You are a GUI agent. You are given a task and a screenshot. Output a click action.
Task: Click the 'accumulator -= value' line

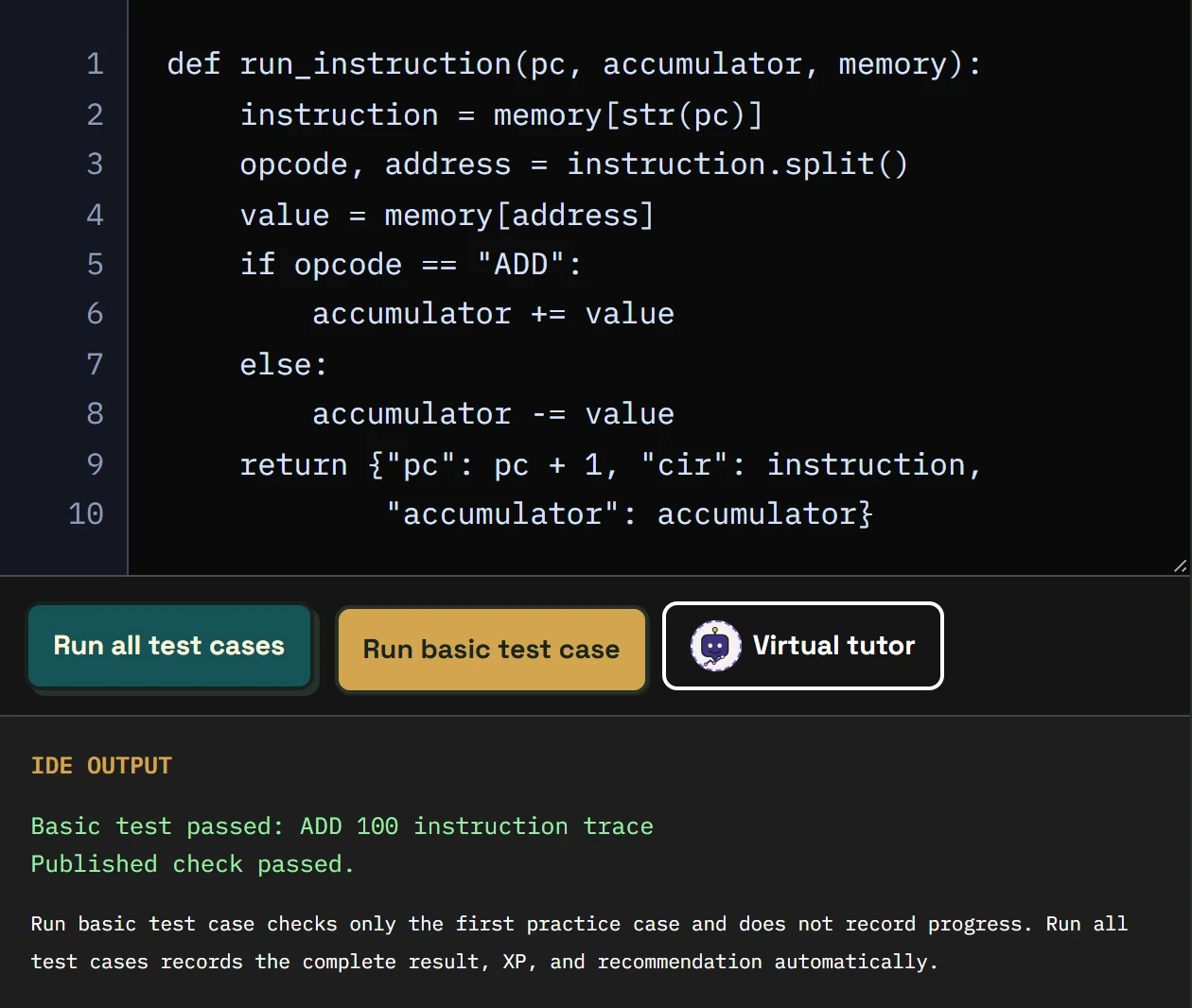click(x=493, y=414)
